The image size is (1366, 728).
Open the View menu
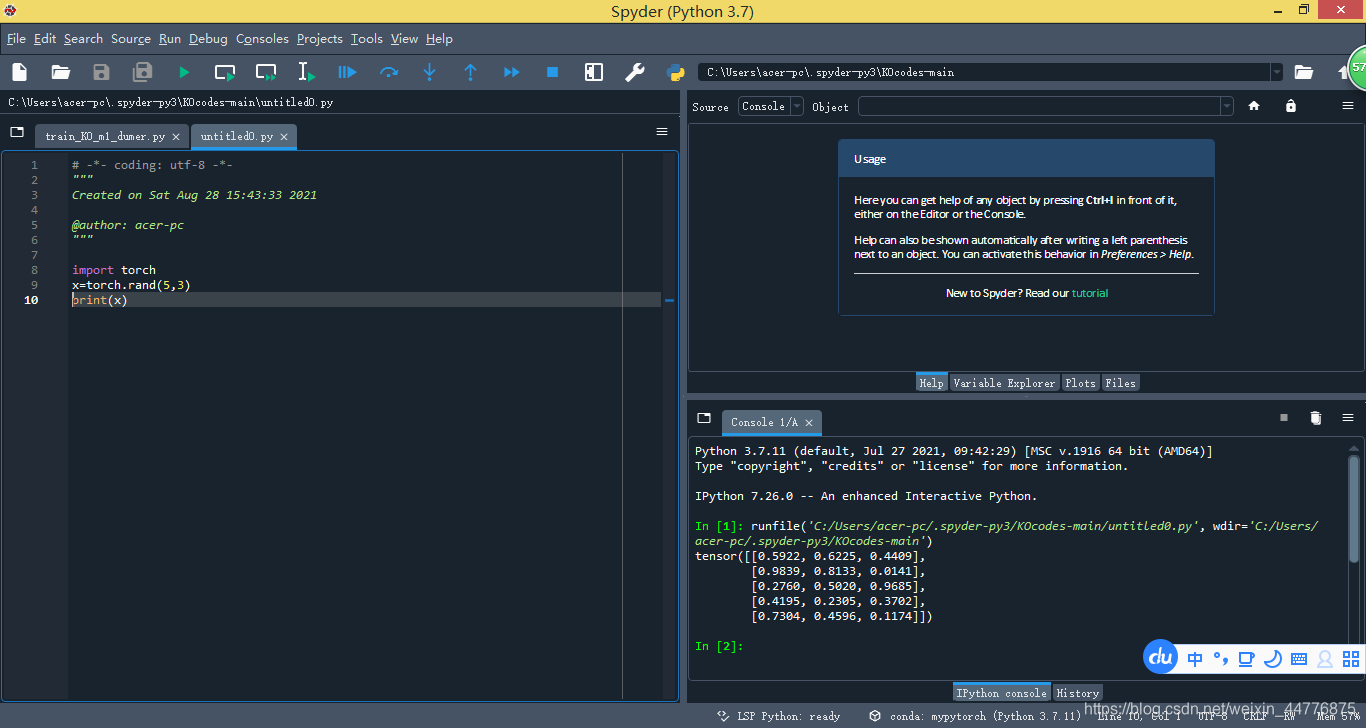[404, 39]
